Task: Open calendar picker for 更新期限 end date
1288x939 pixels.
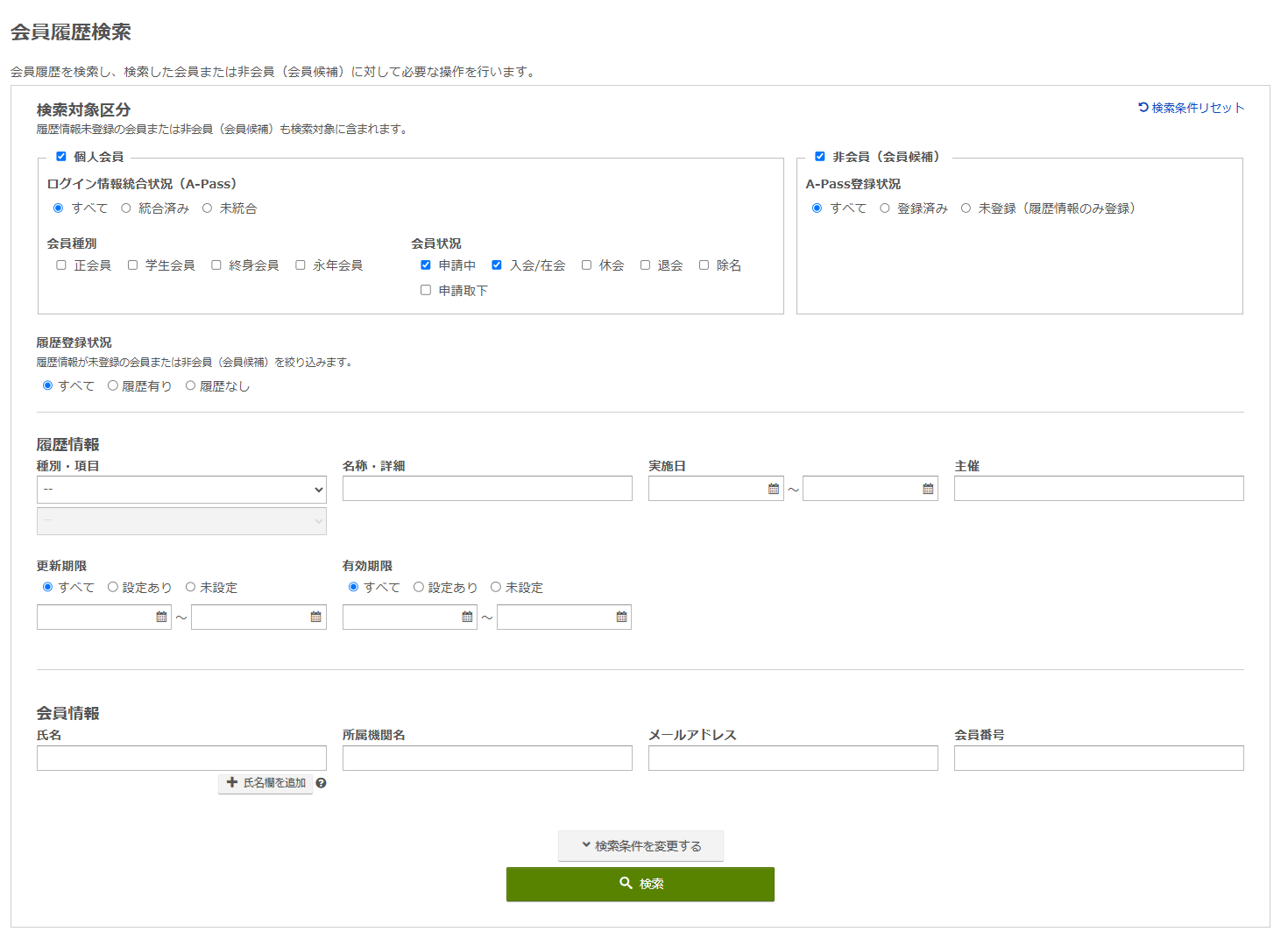Action: click(316, 617)
